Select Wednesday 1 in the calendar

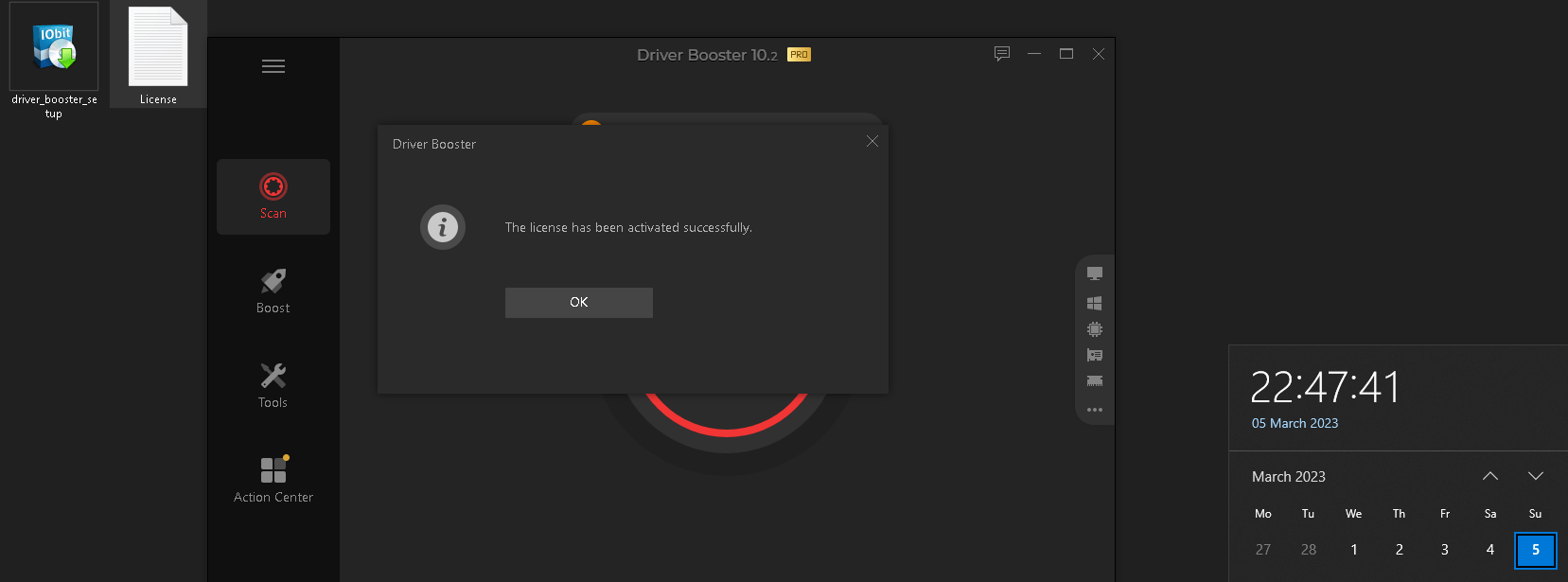[1354, 550]
